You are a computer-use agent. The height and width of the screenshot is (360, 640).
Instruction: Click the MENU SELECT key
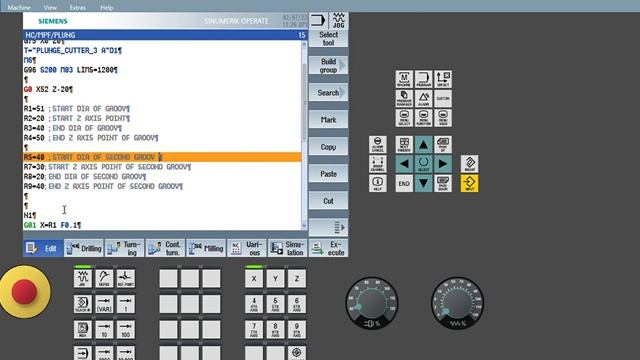point(404,118)
